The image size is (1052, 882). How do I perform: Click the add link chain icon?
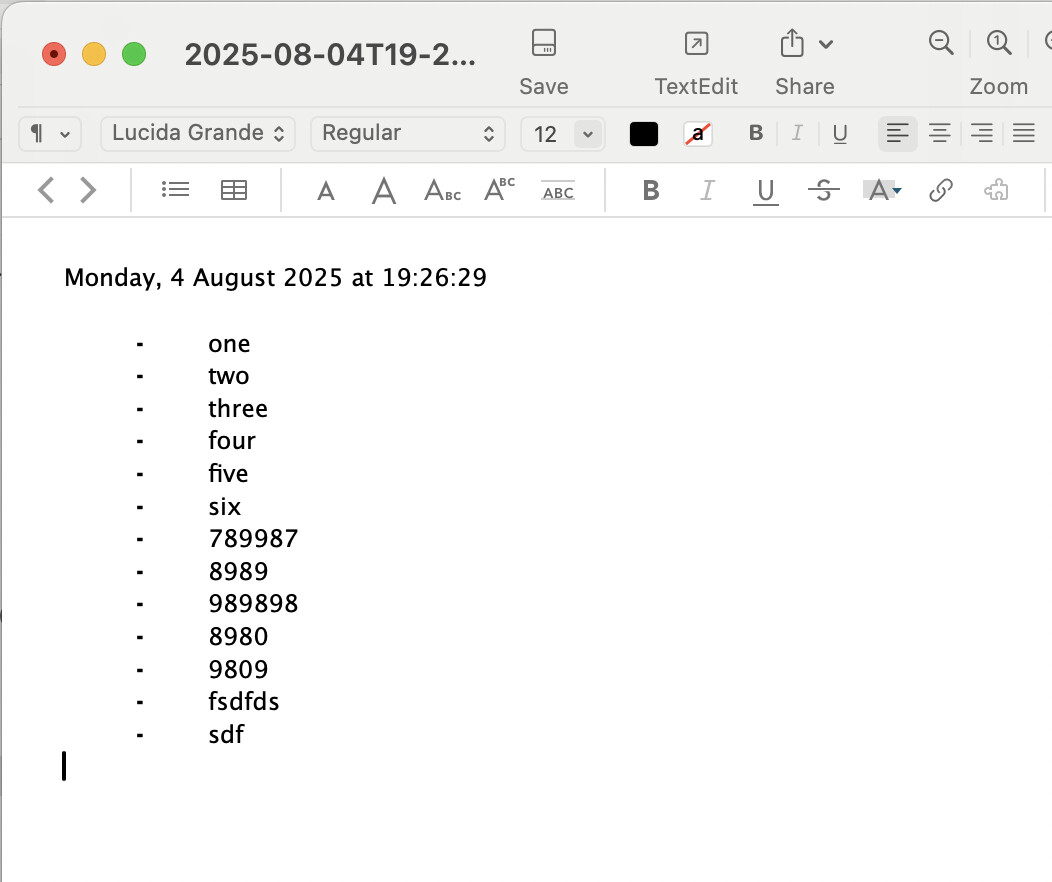point(940,190)
